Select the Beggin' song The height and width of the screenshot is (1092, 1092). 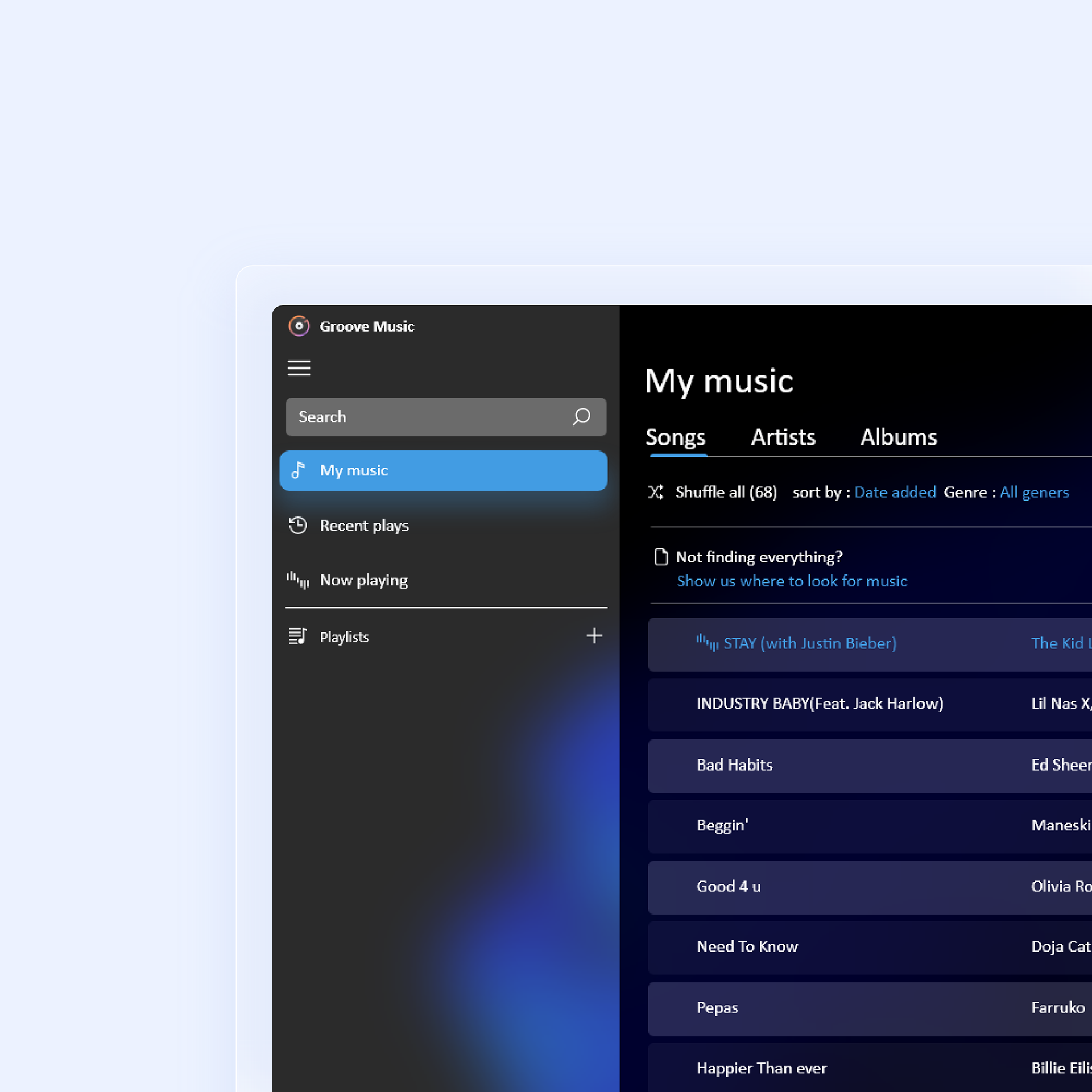tap(722, 826)
